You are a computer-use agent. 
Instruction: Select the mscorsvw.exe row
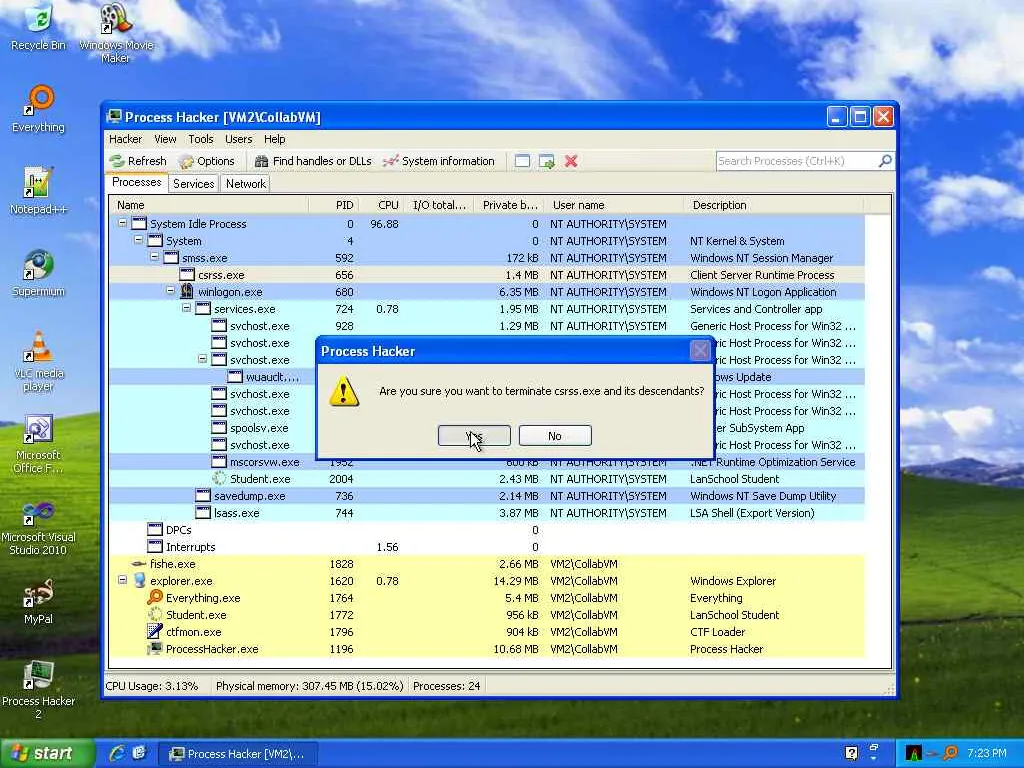pos(487,462)
